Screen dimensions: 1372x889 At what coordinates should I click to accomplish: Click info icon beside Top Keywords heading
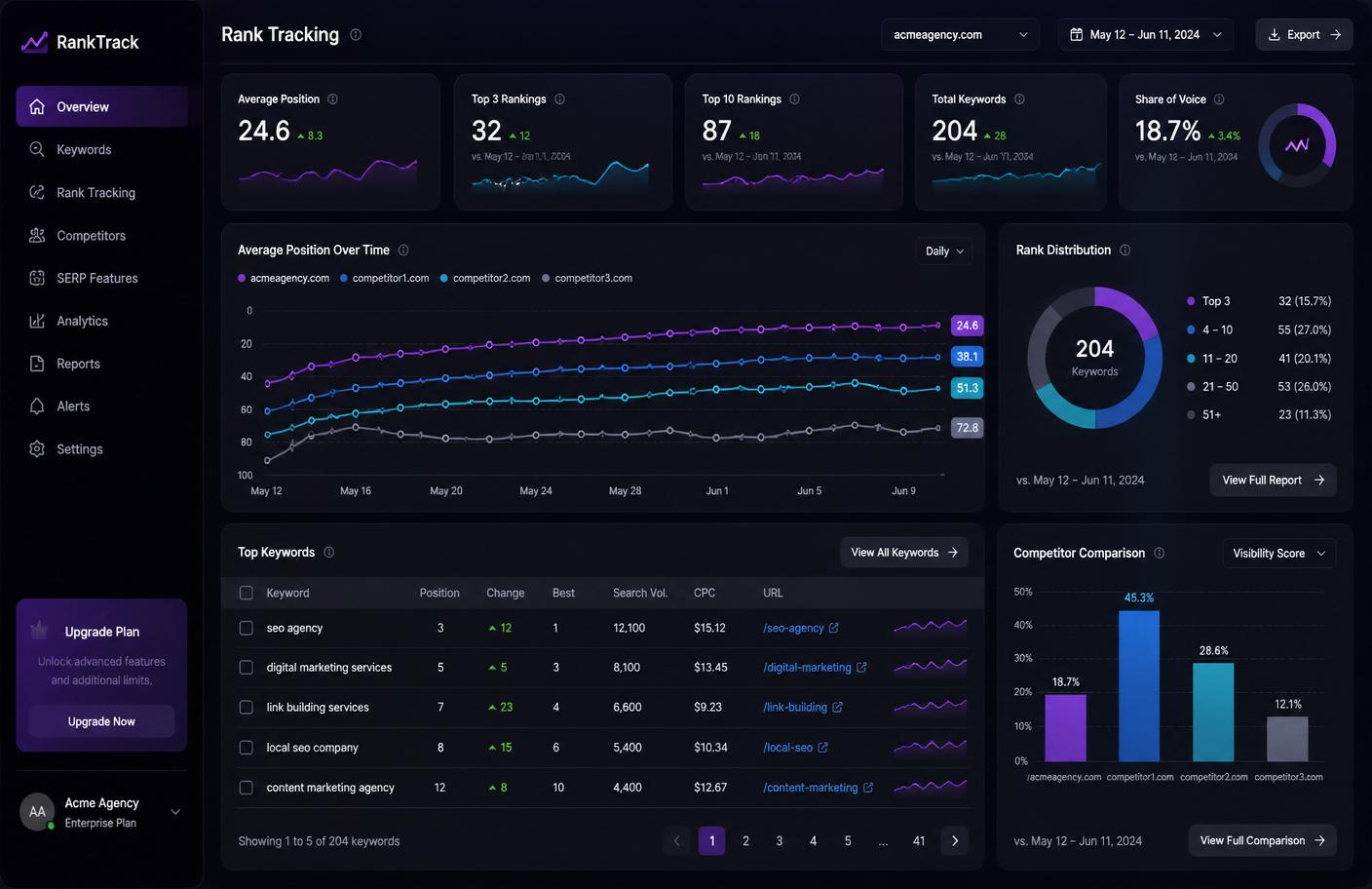coord(328,553)
